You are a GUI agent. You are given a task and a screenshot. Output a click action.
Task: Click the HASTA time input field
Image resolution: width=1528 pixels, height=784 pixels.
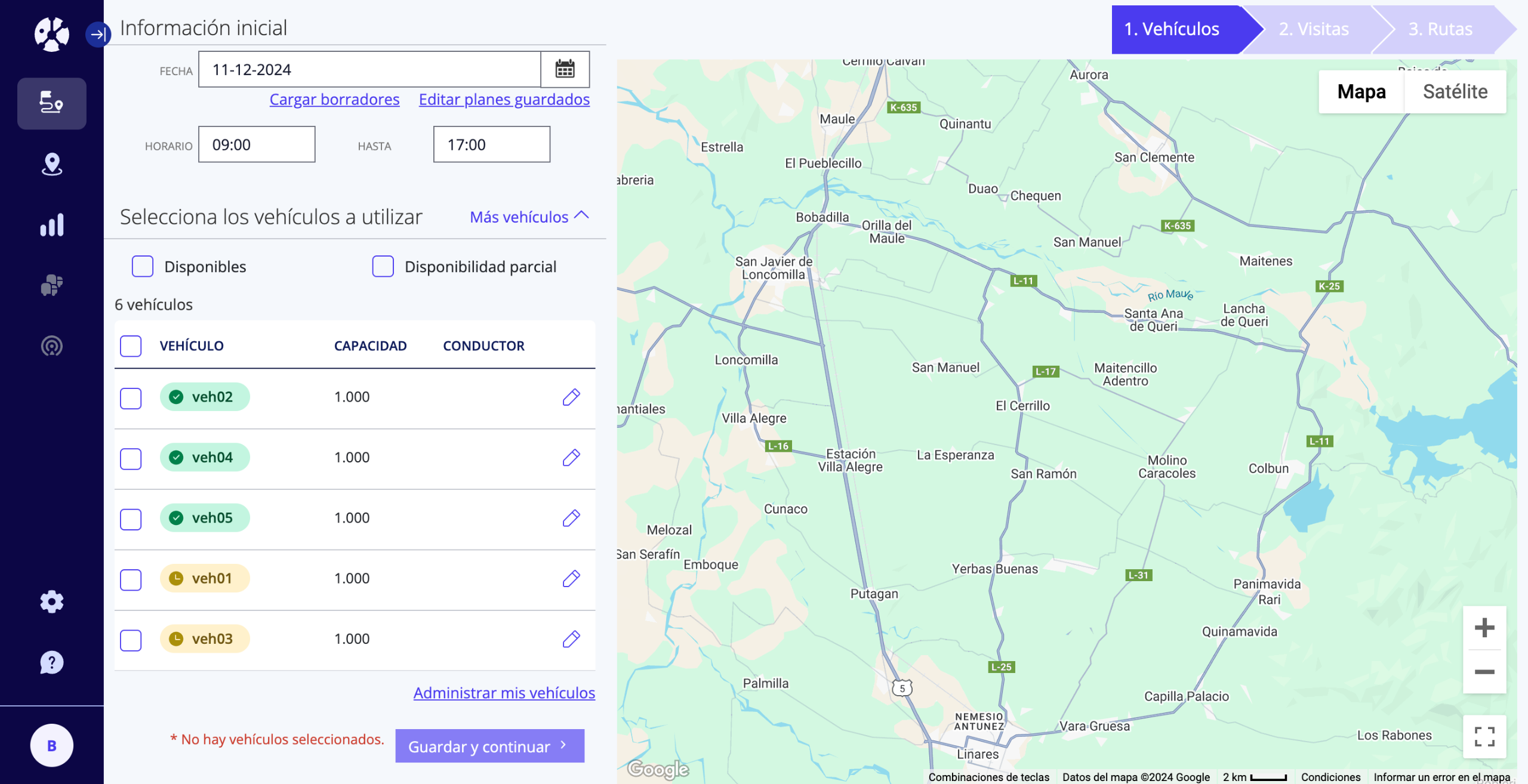[491, 144]
